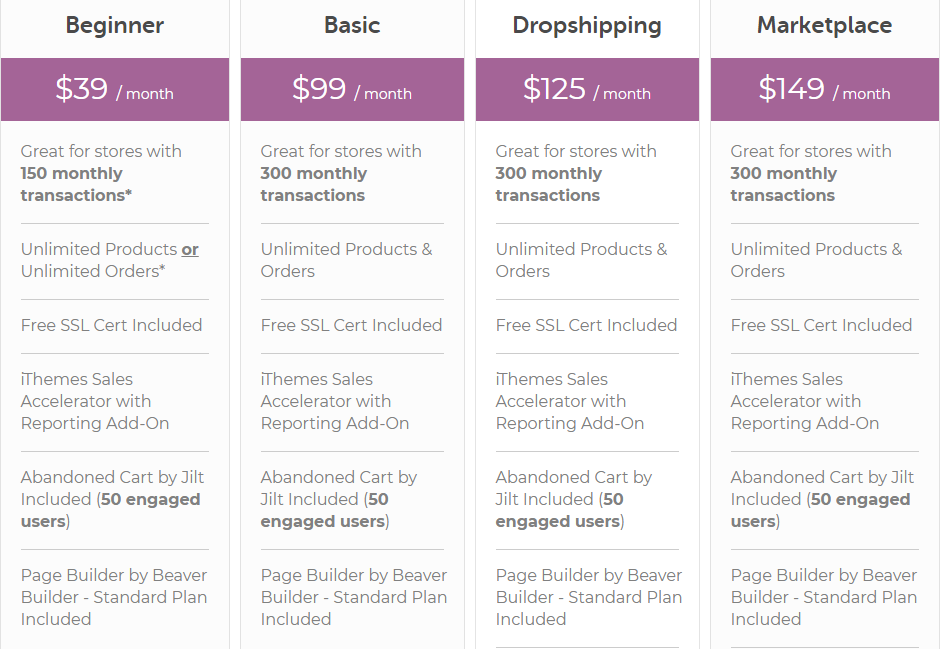Click Basic plan '300 monthly transactions' text
The image size is (941, 649).
pos(313,184)
